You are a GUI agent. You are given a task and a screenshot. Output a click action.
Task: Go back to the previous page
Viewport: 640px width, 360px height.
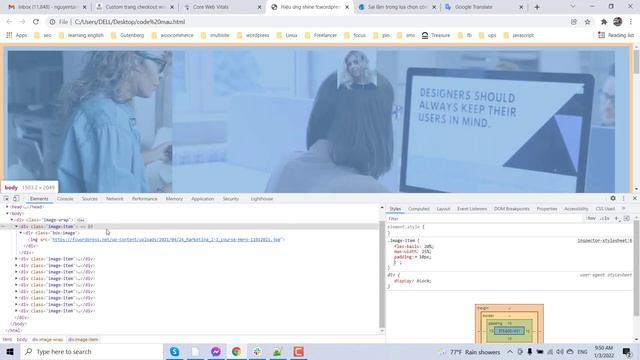pos(9,22)
